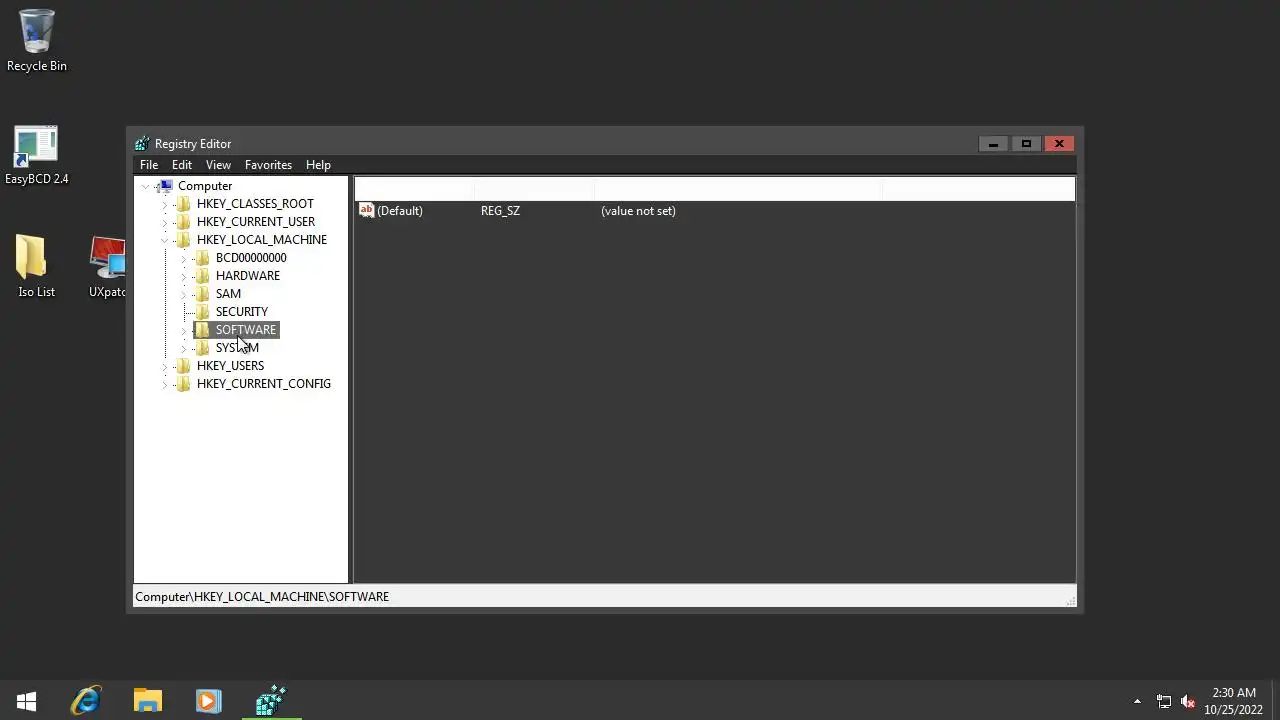Click the muted volume tray icon
Image resolution: width=1280 pixels, height=720 pixels.
click(1188, 702)
